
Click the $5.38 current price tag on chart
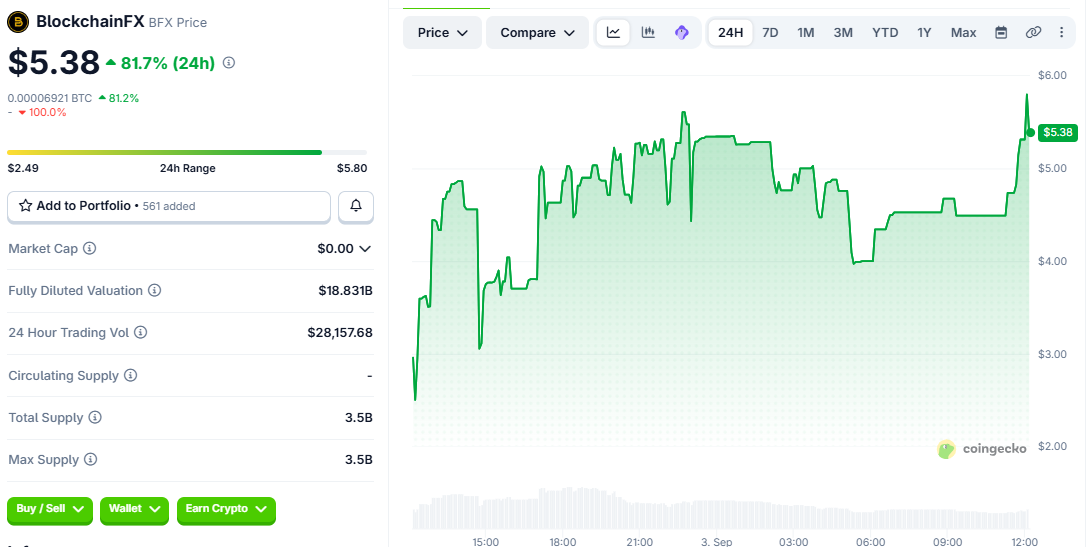point(1058,132)
